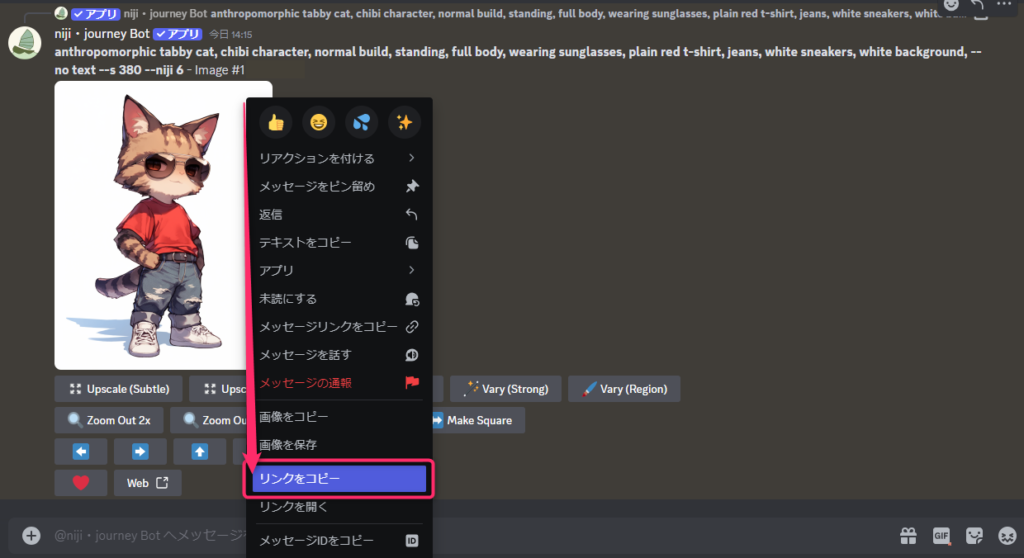This screenshot has width=1024, height=558.
Task: Click plus button to attach a file
Action: (31, 535)
